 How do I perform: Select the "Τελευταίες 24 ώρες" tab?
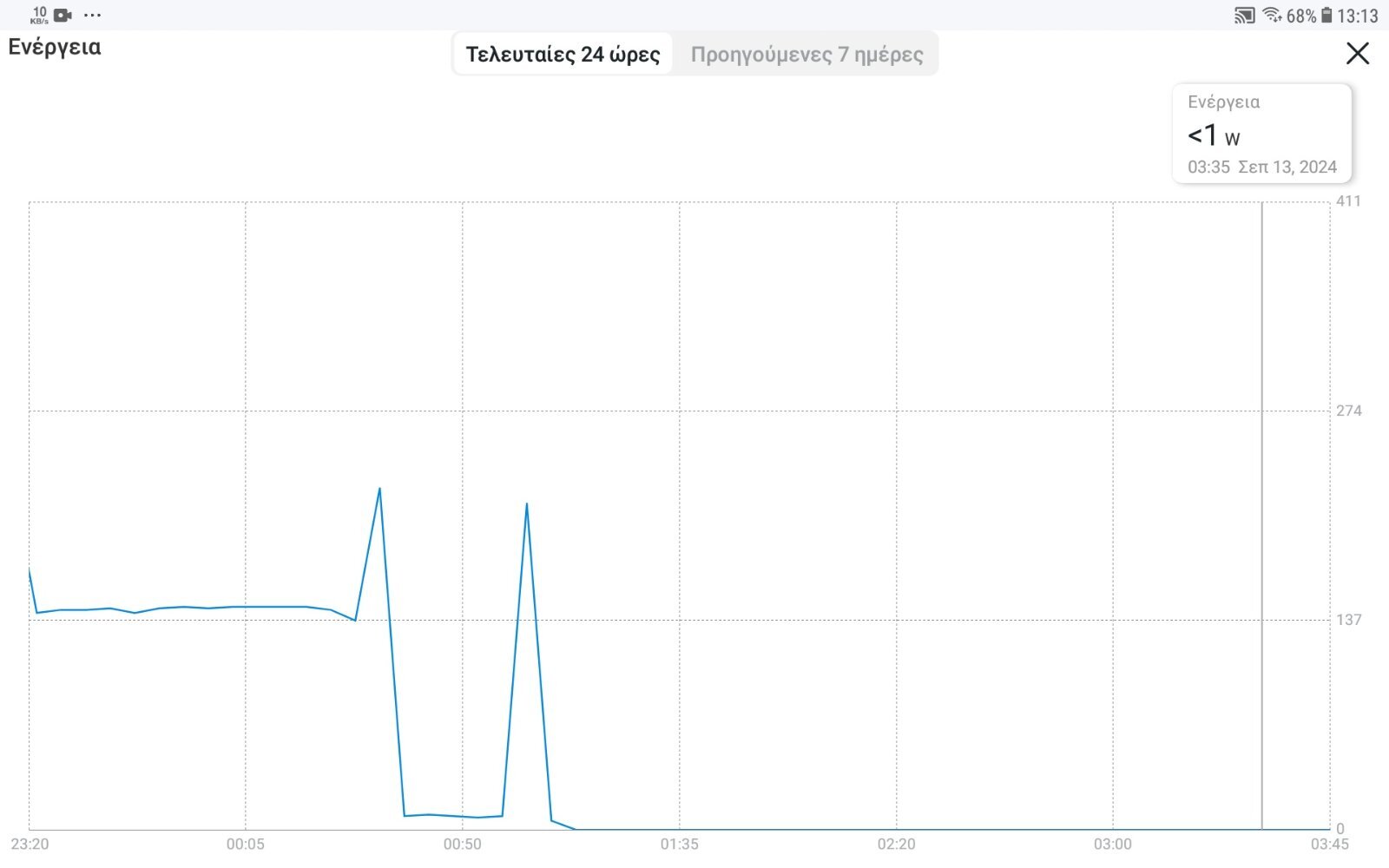coord(563,55)
